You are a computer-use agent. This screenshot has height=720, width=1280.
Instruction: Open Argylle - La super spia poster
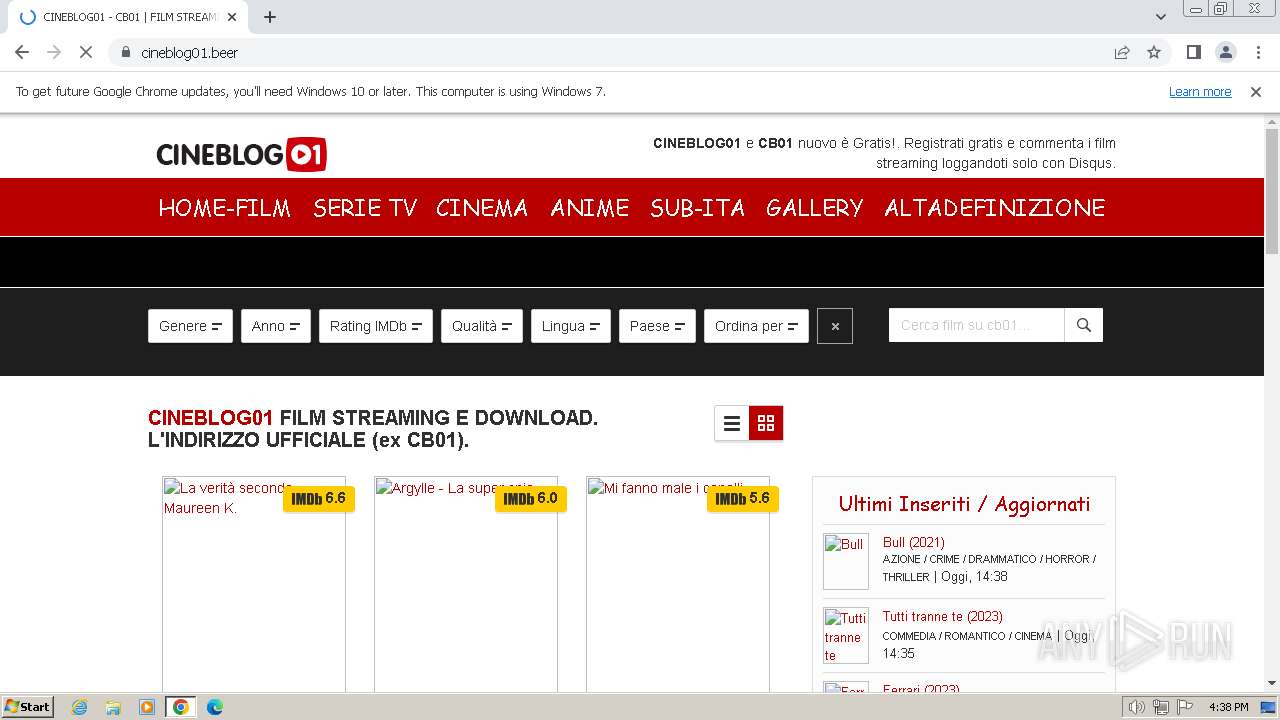466,585
